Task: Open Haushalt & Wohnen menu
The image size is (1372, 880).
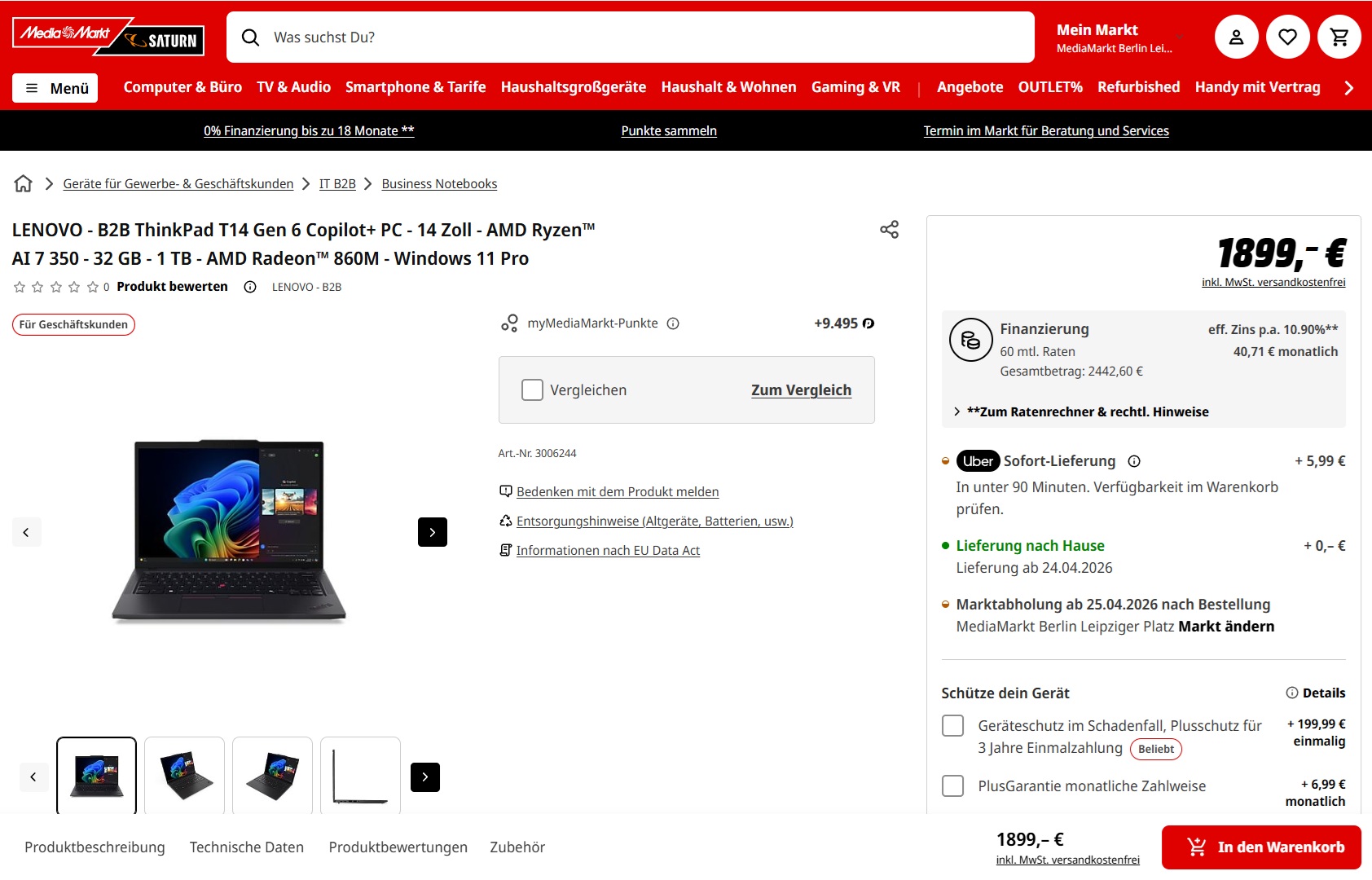Action: pos(728,87)
